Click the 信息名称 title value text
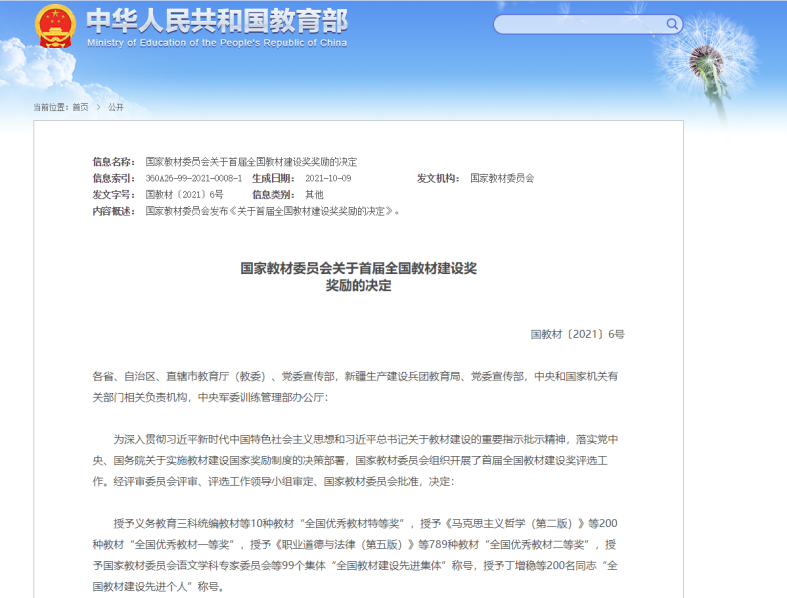The height and width of the screenshot is (598, 787). (251, 161)
